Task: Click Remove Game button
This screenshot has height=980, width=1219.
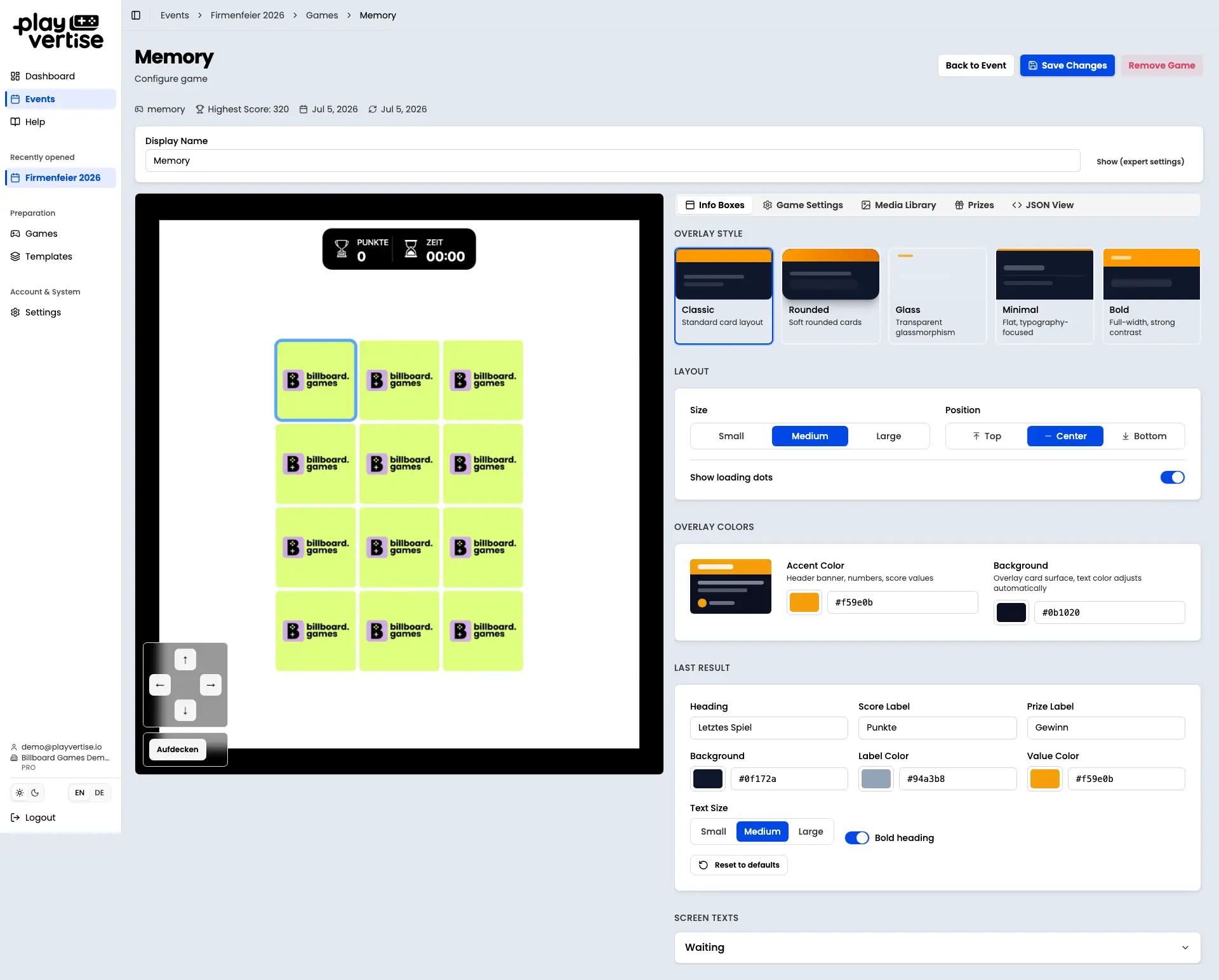Action: [1162, 65]
